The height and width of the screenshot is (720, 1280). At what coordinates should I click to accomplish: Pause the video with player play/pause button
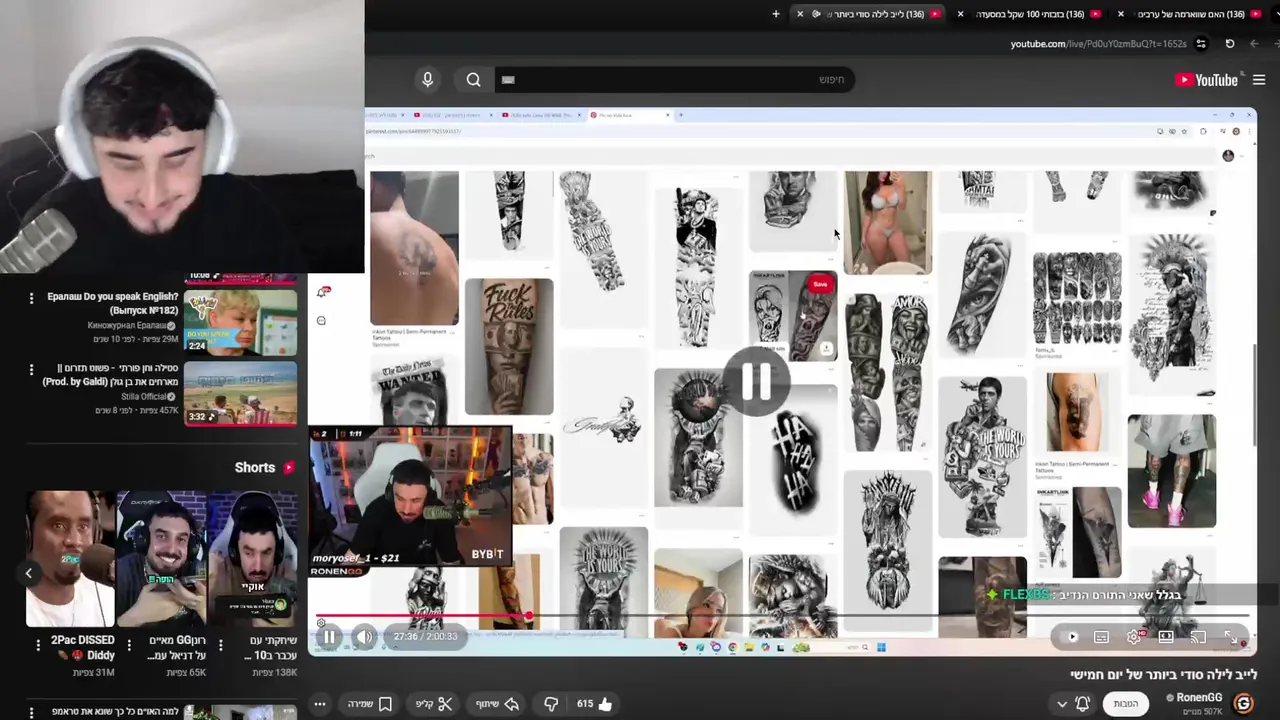point(329,636)
